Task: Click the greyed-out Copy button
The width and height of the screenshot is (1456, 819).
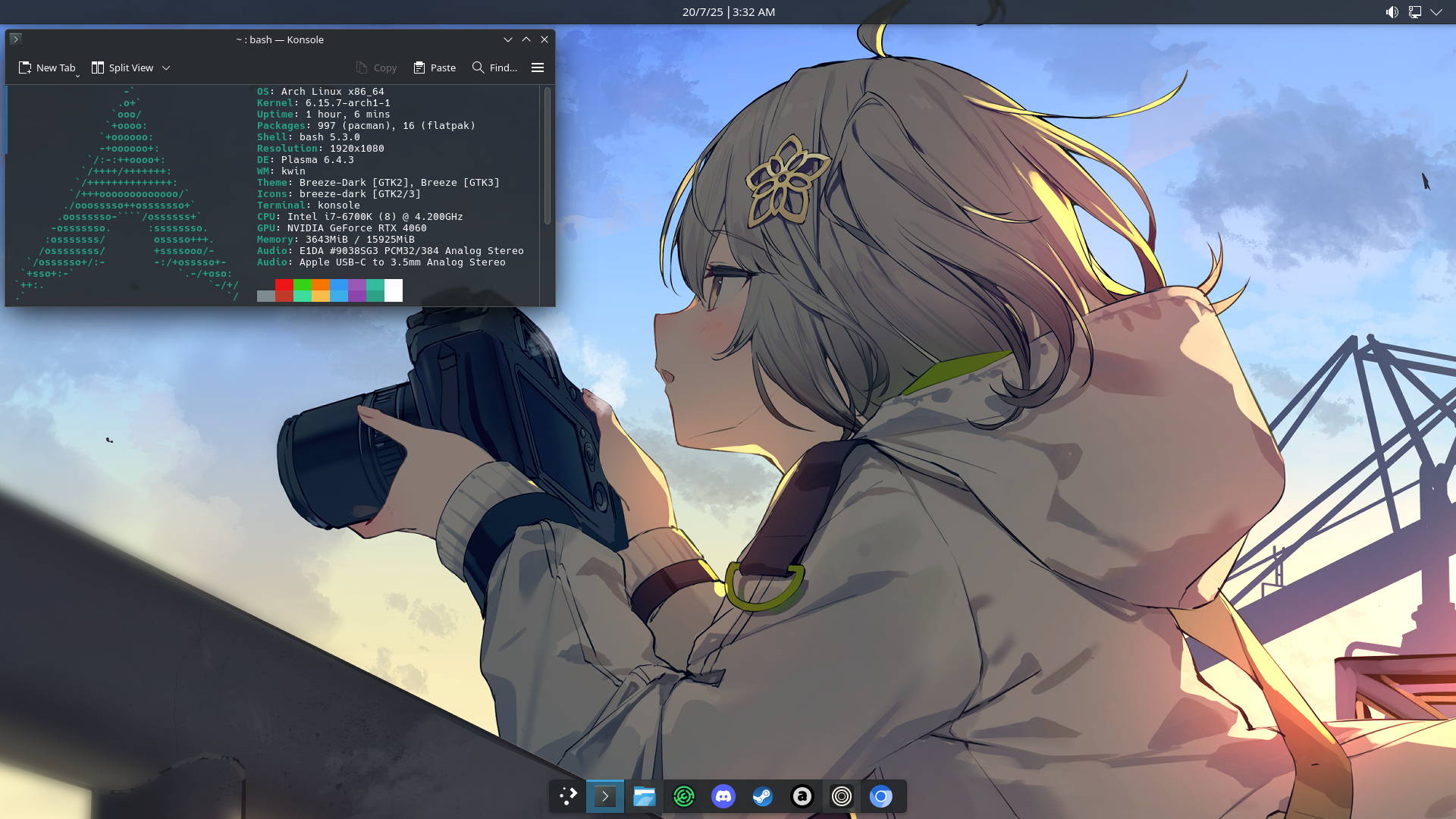Action: pyautogui.click(x=376, y=67)
